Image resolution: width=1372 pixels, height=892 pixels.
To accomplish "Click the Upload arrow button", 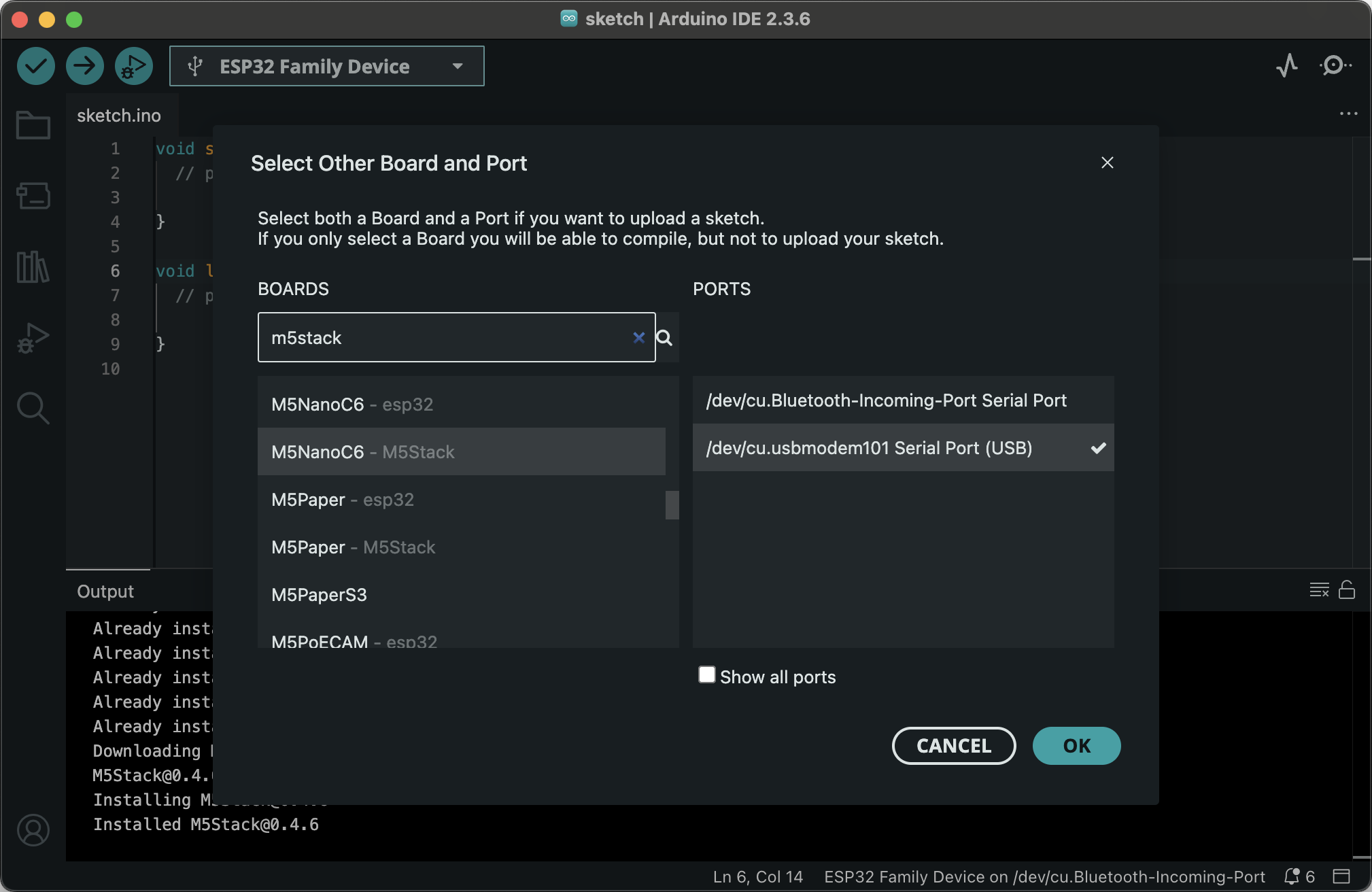I will (x=84, y=66).
